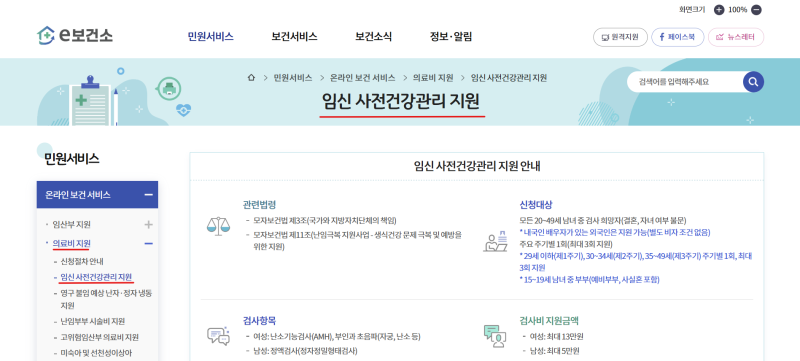Click the 검사비 지원금액 heading
800x361 pixels.
coord(549,321)
